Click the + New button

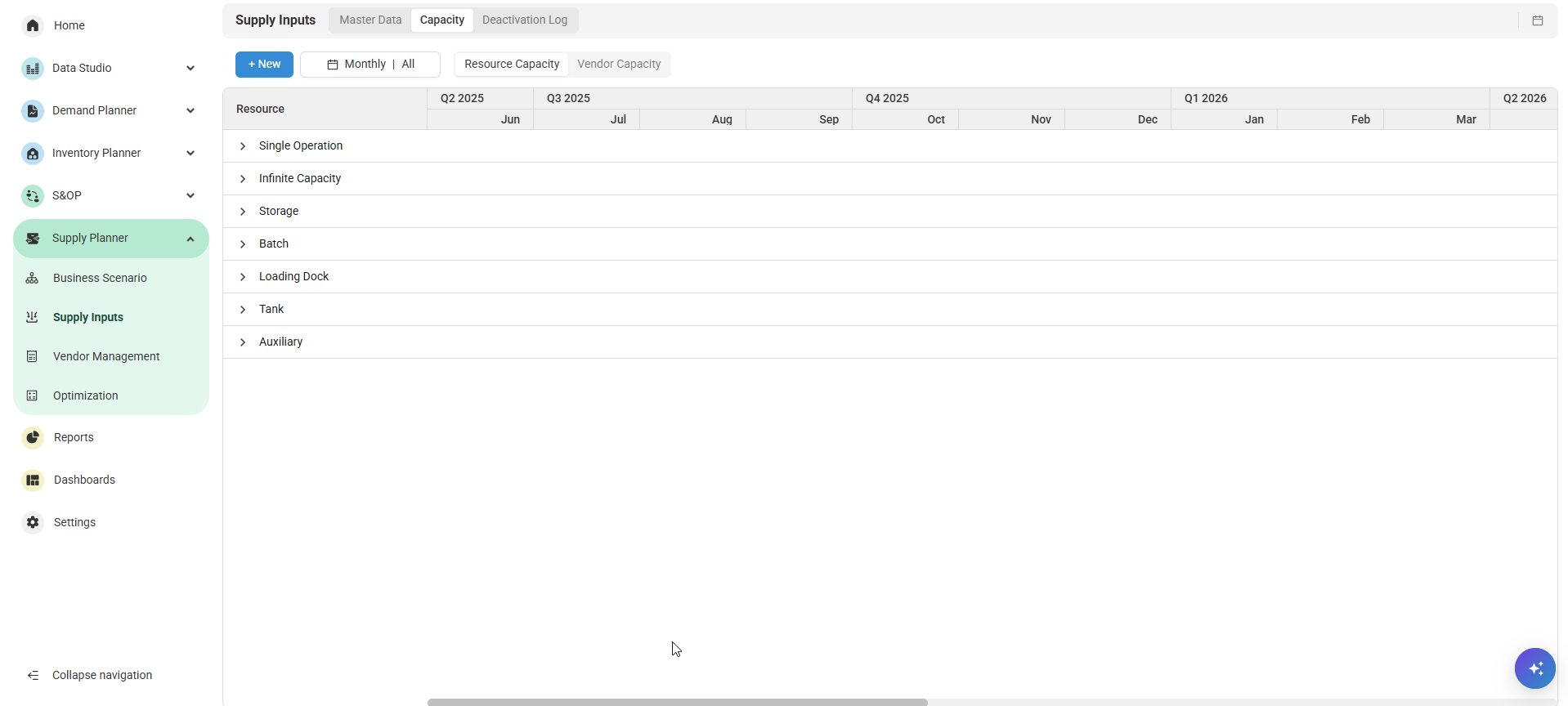(264, 64)
